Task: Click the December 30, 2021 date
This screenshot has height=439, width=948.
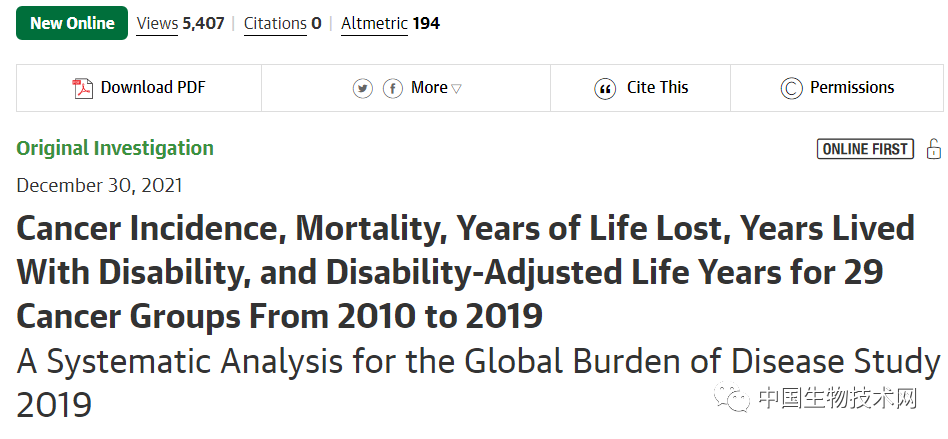Action: [x=99, y=185]
